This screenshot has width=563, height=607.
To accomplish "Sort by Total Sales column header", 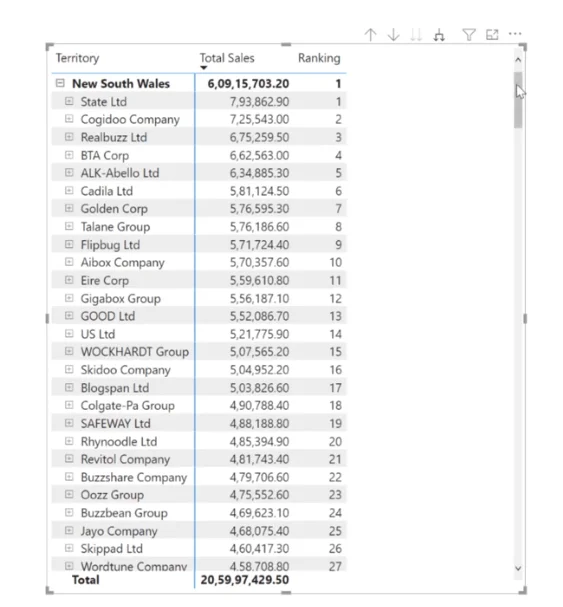I will click(x=227, y=58).
